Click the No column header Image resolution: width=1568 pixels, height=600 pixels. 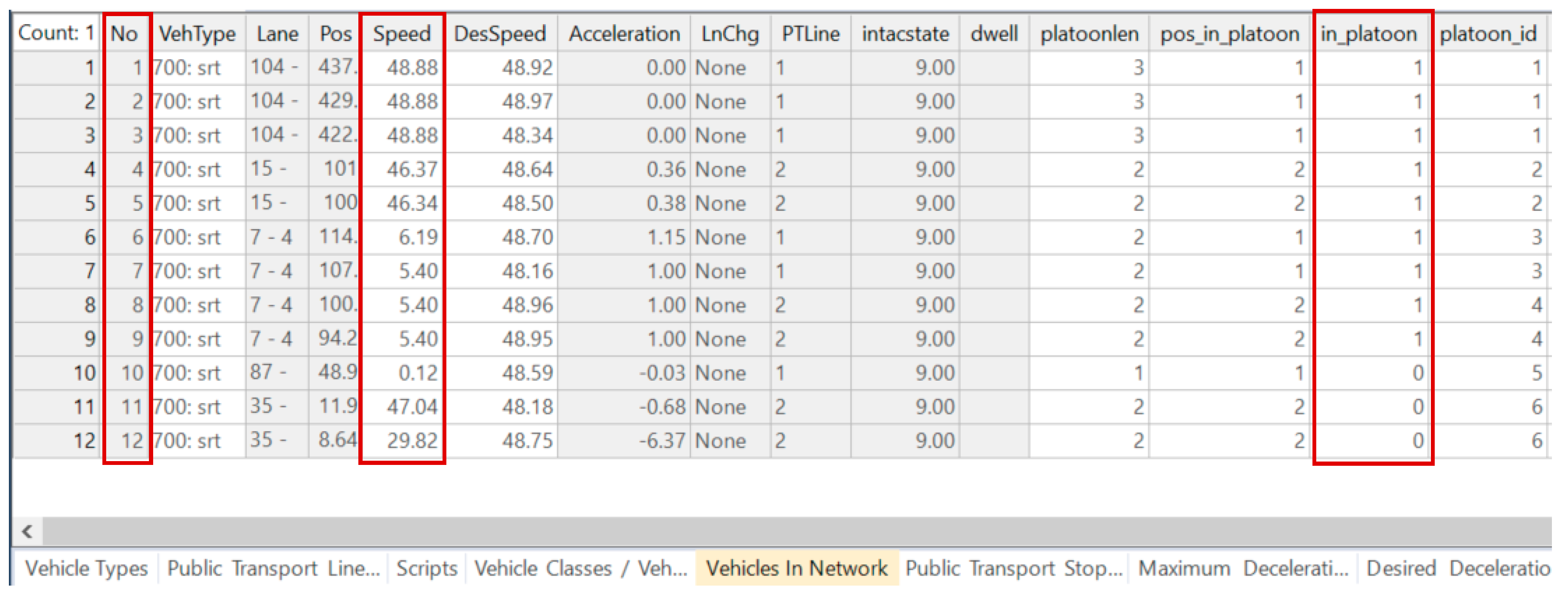coord(124,33)
